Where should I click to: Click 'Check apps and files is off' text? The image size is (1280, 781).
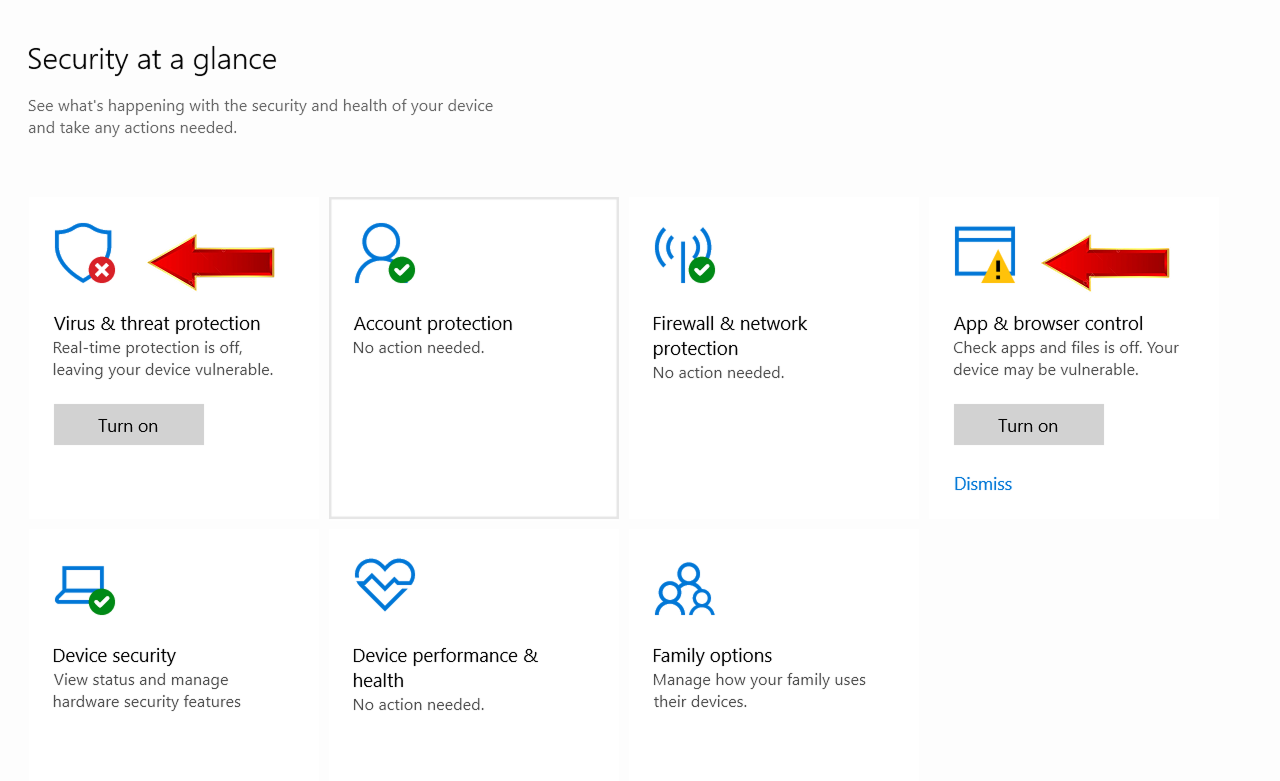1066,359
